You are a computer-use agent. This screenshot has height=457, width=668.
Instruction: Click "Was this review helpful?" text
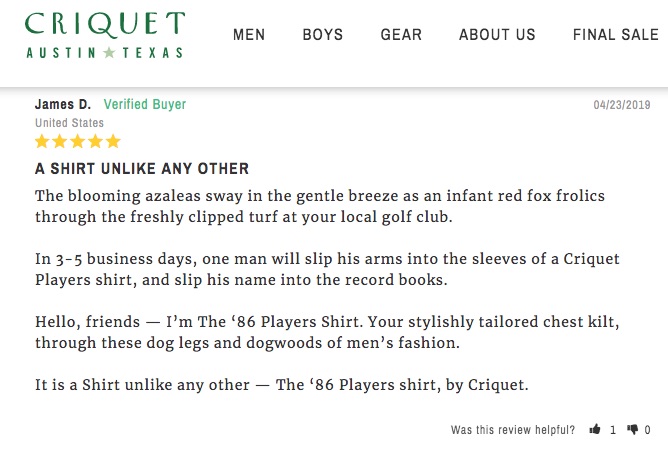coord(513,430)
